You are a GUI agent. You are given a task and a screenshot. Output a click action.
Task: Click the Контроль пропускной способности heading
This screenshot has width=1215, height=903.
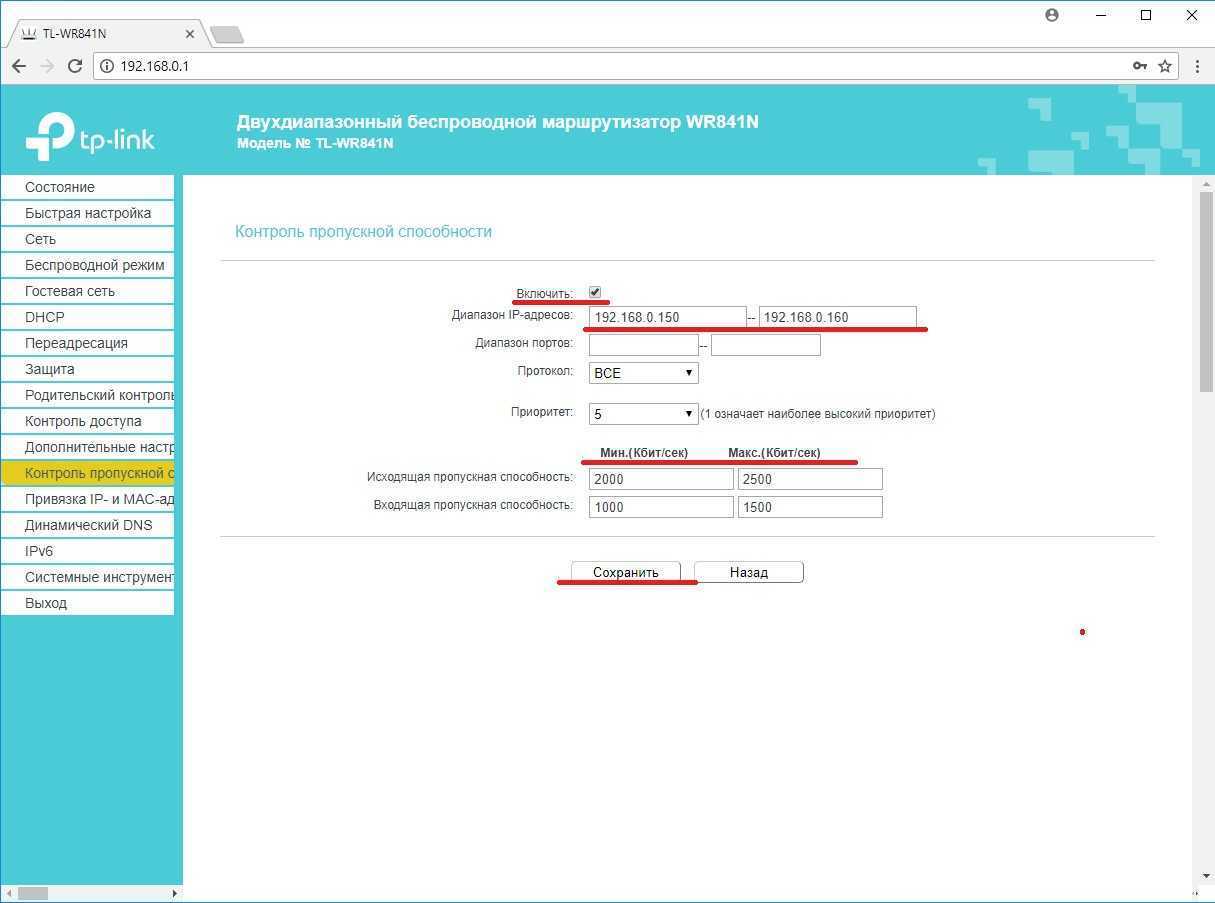tap(363, 231)
